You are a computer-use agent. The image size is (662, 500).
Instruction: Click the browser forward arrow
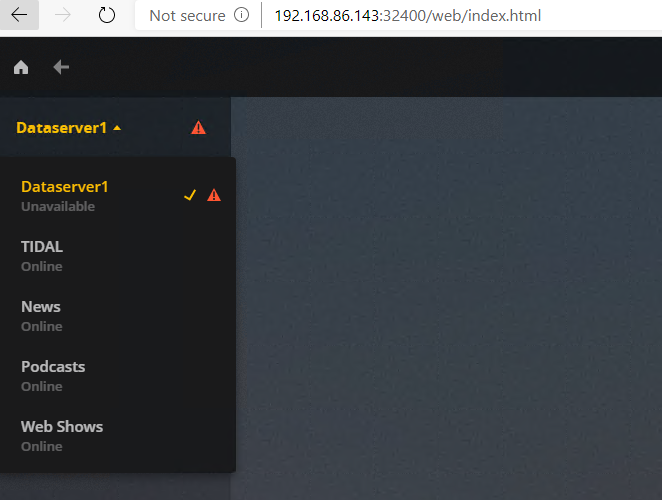coord(63,15)
